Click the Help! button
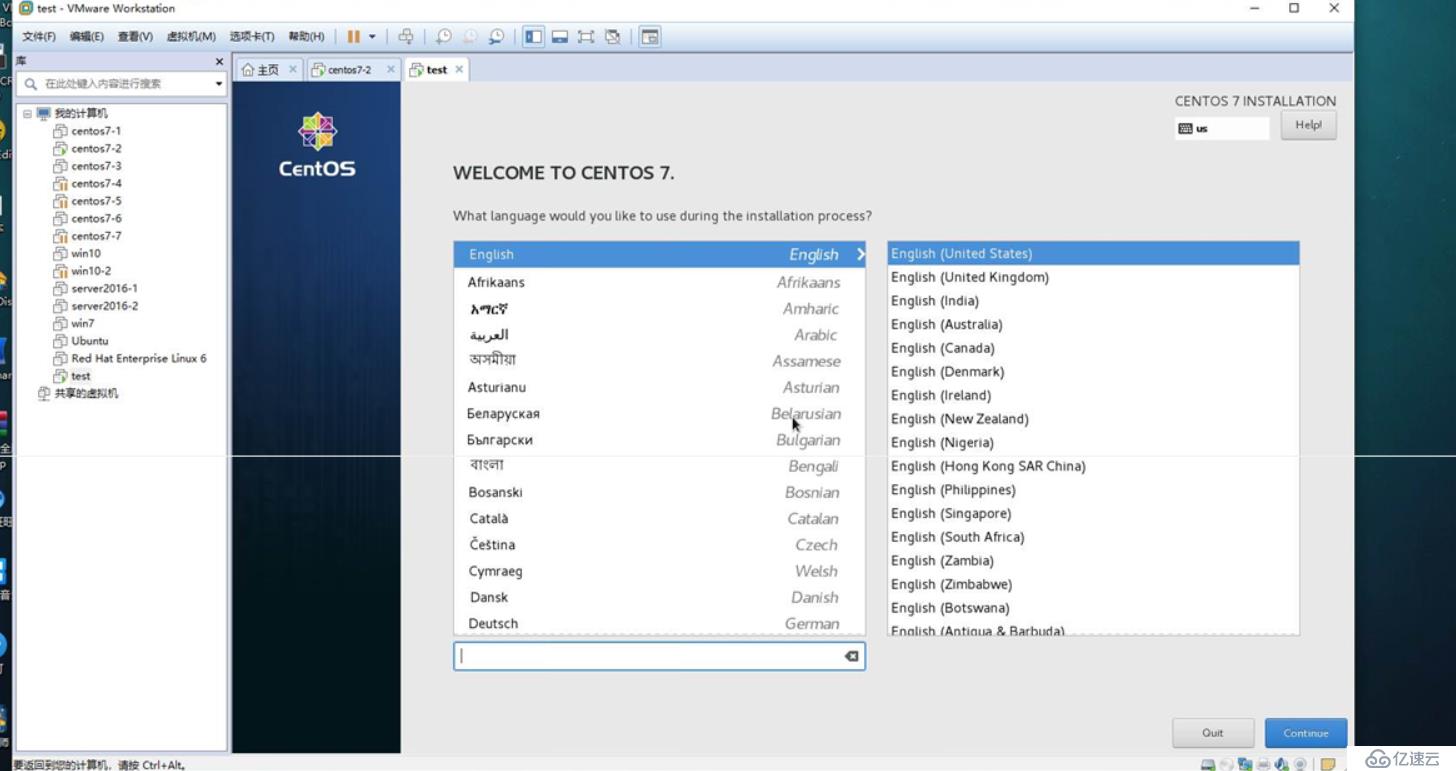This screenshot has height=771, width=1456. click(1308, 125)
